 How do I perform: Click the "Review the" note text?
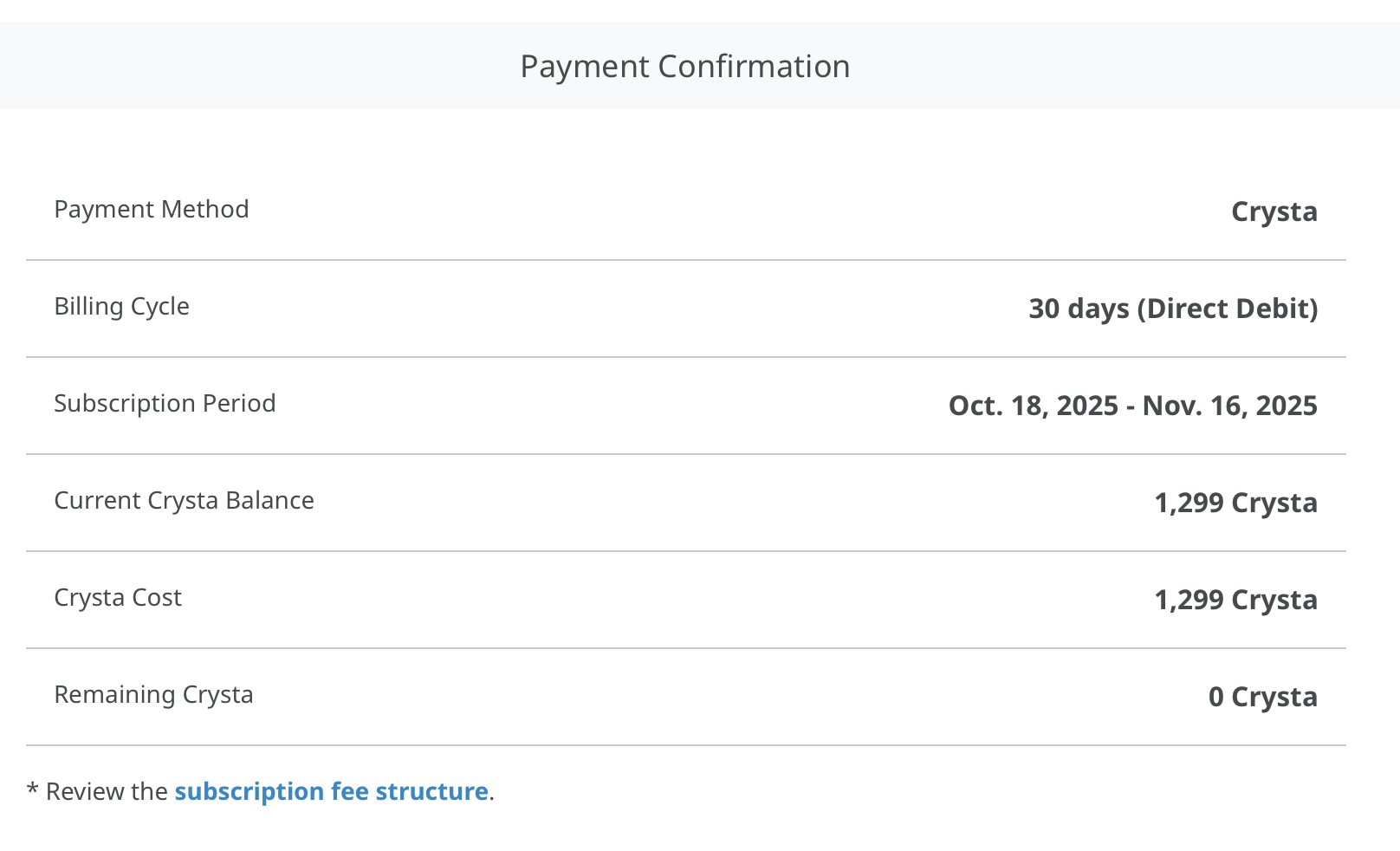pyautogui.click(x=107, y=791)
